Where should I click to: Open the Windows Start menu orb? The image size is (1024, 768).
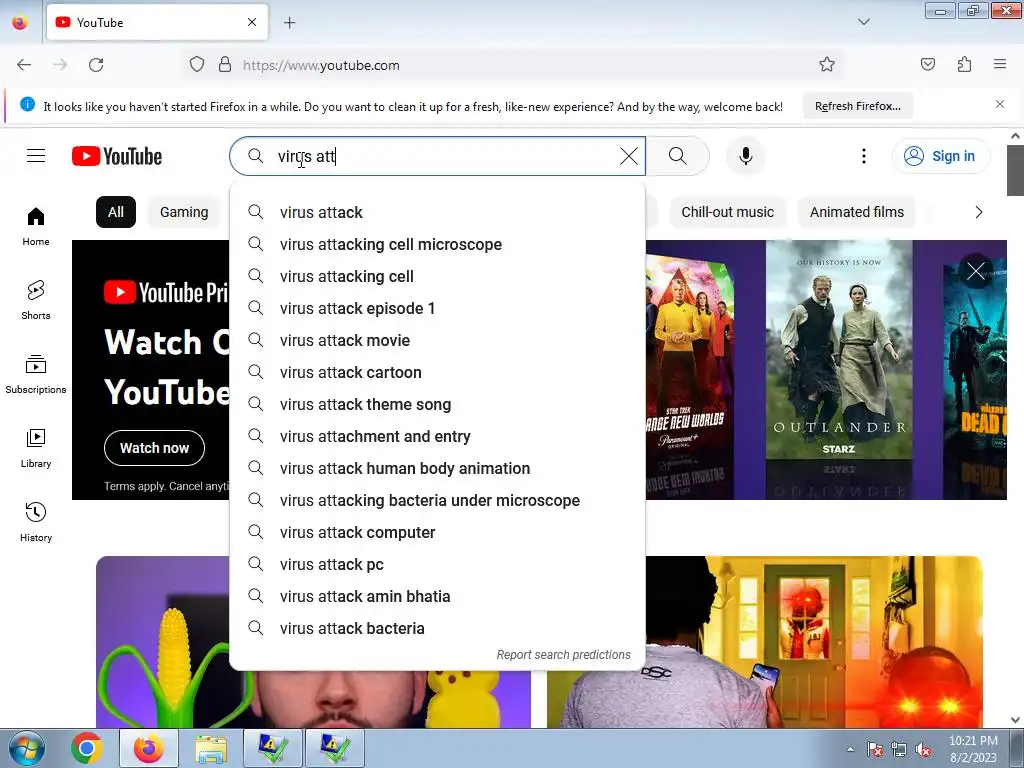26,748
